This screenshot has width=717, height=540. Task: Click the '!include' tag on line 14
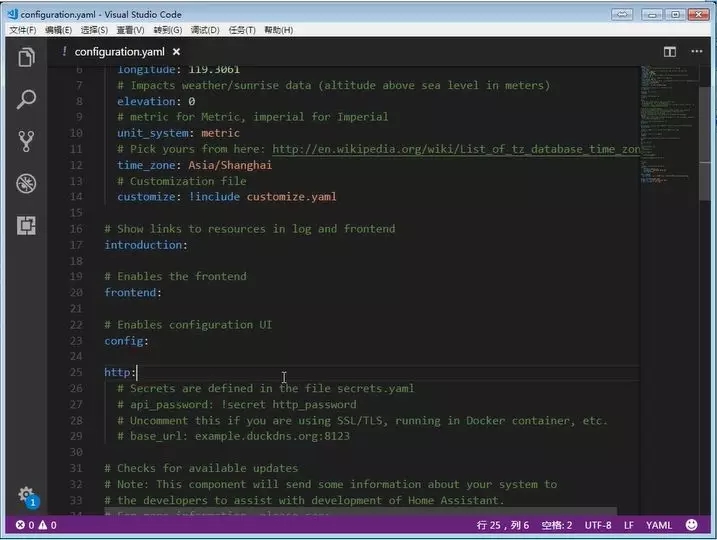[x=214, y=197]
